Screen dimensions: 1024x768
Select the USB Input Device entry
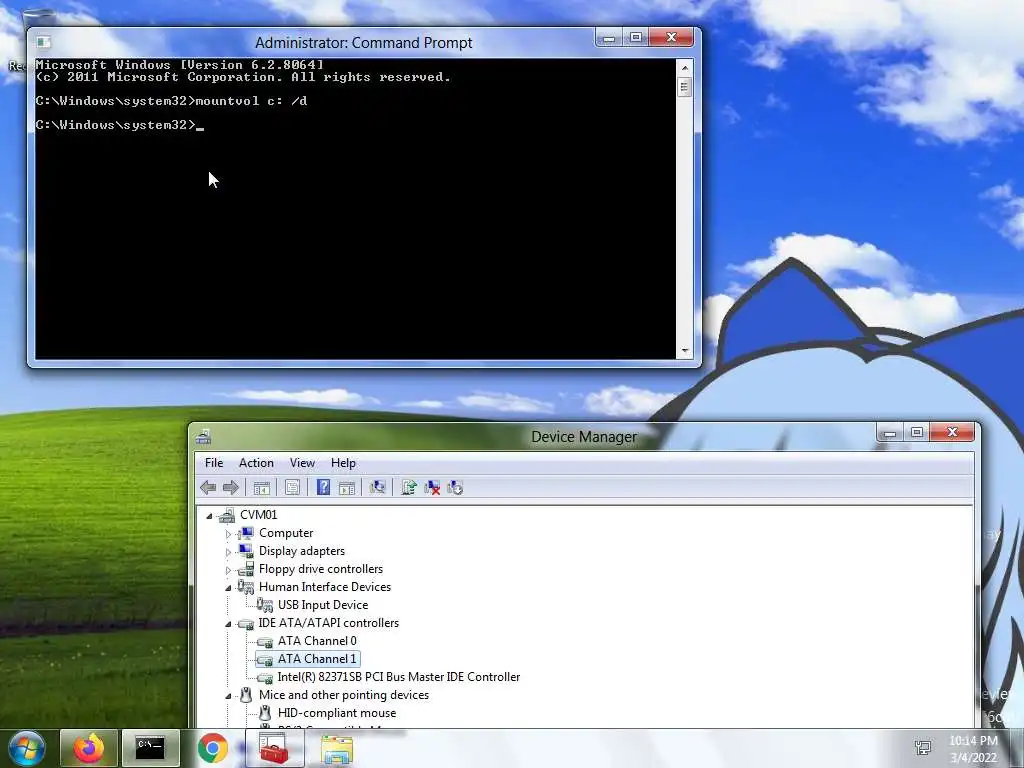[323, 605]
